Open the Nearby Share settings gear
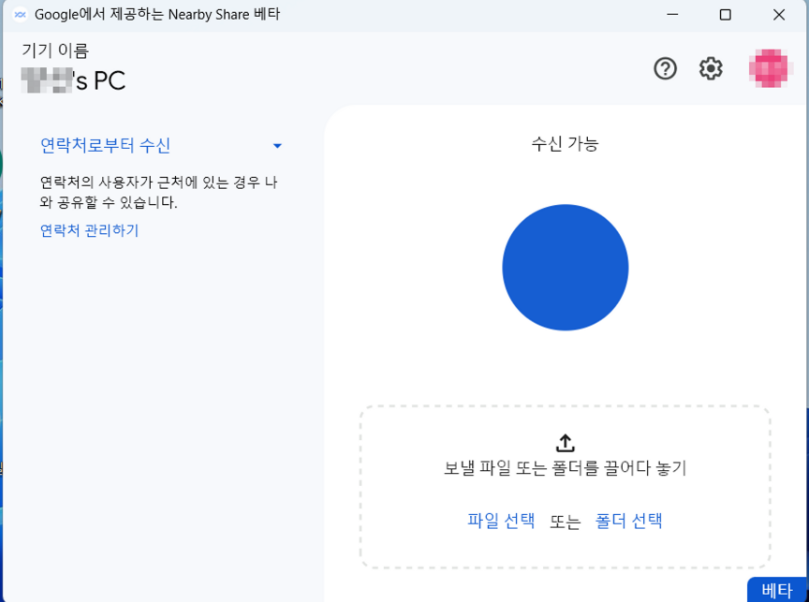Image resolution: width=812 pixels, height=602 pixels. click(x=710, y=69)
